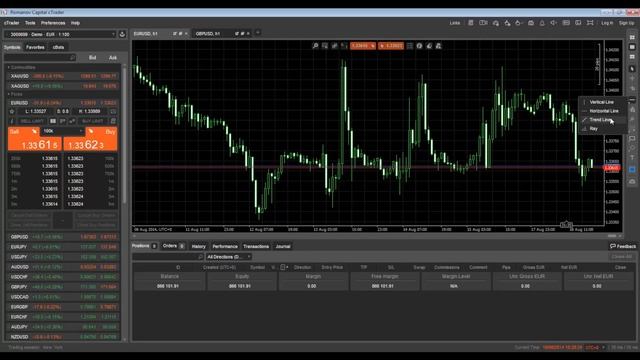Open the Journal tab

pos(283,247)
